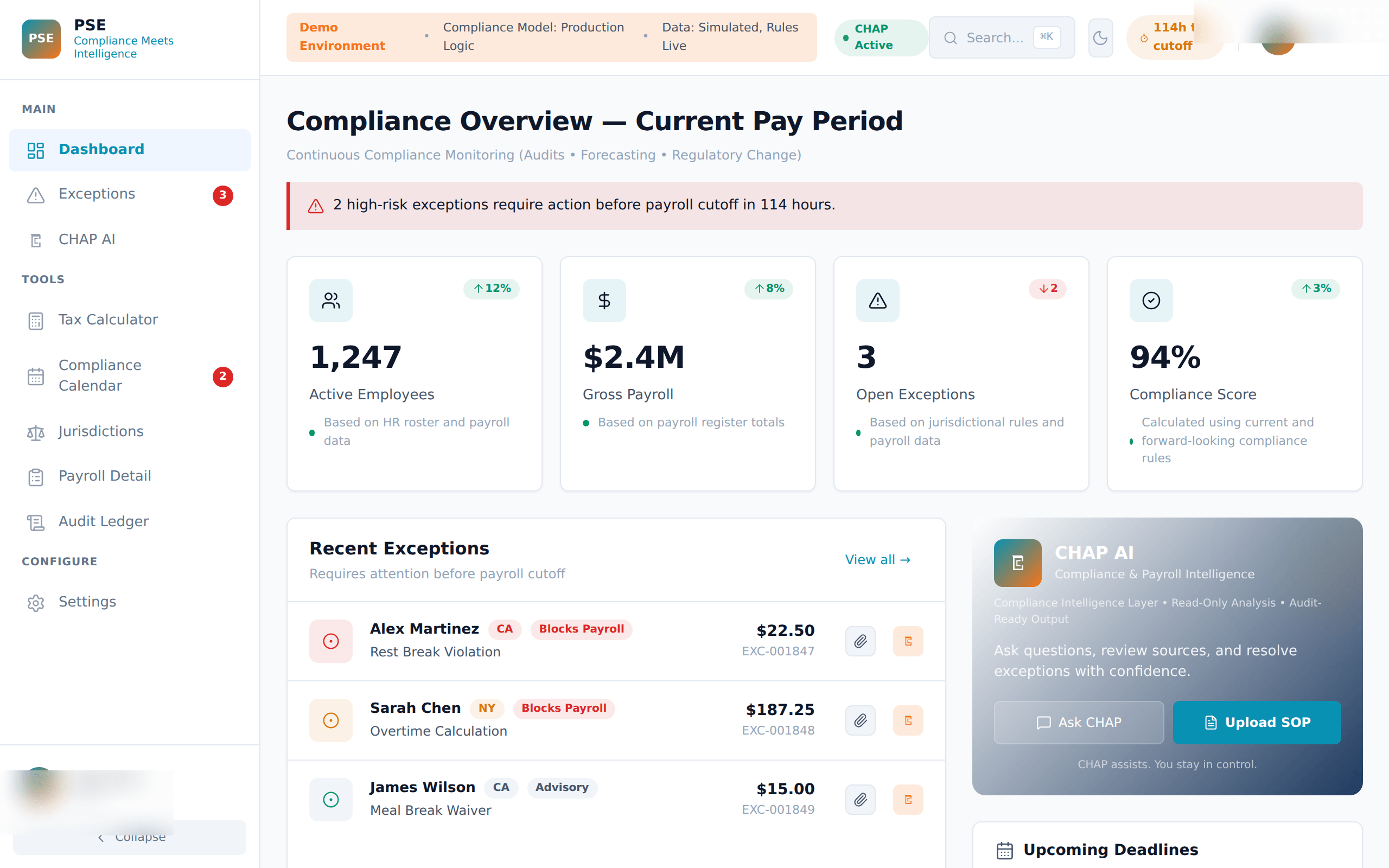Open the Jurisdictions panel
The image size is (1389, 868).
click(x=101, y=431)
